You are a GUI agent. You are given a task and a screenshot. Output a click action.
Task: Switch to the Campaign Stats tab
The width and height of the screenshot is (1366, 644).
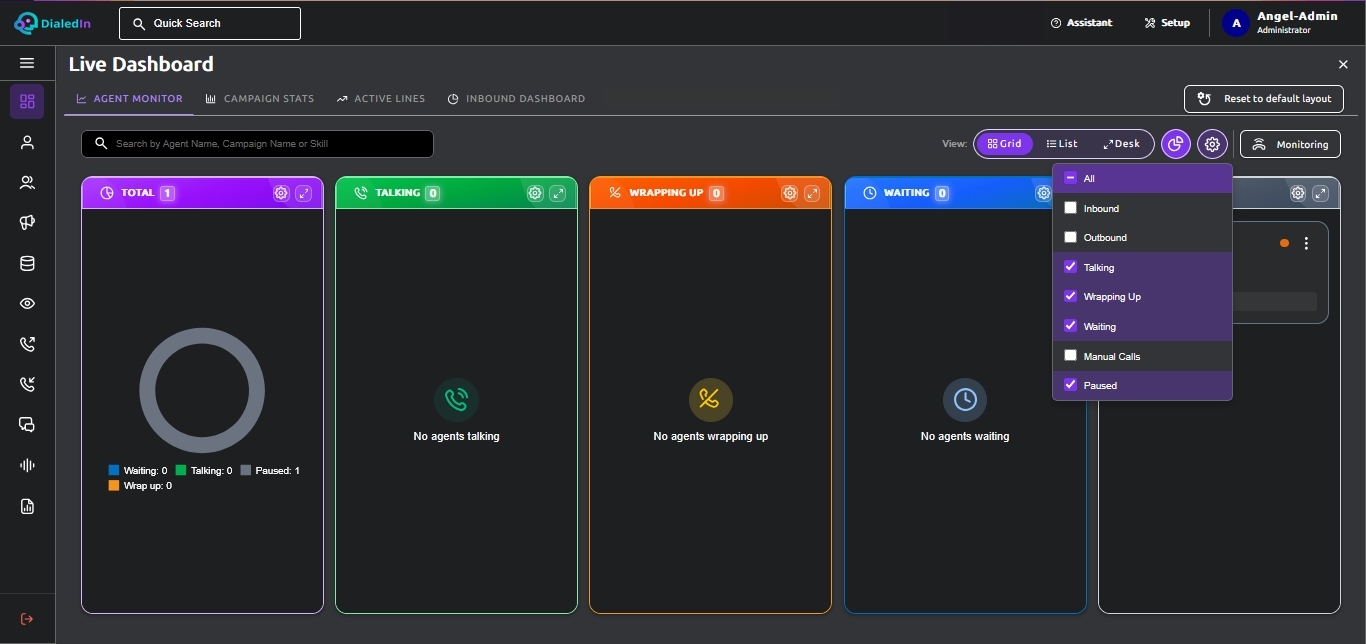coord(260,99)
